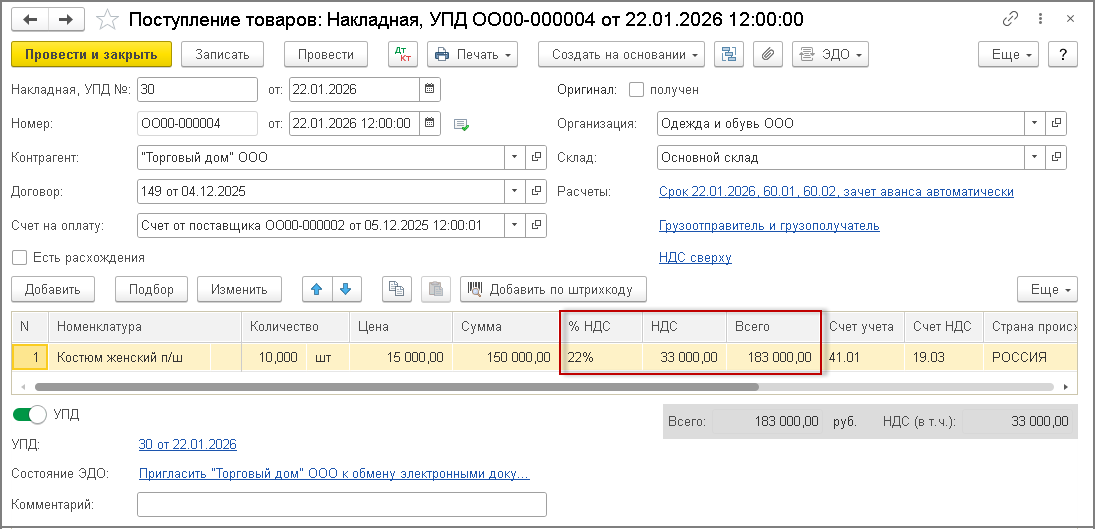
Task: Open the three-dot menu in the title bar
Action: point(1041,20)
